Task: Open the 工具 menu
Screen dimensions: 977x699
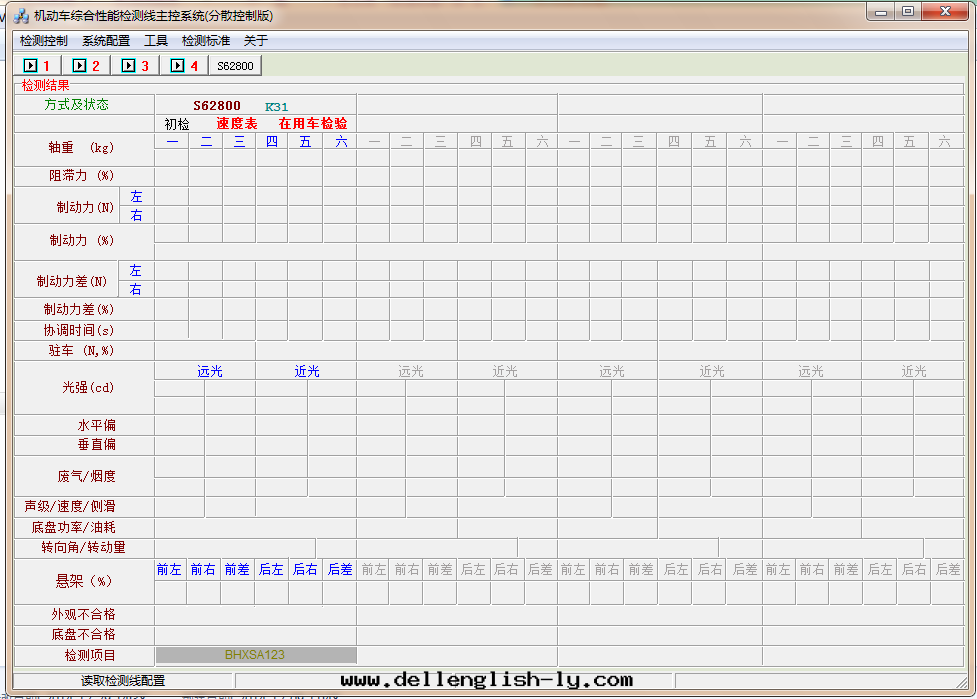Action: pos(156,41)
